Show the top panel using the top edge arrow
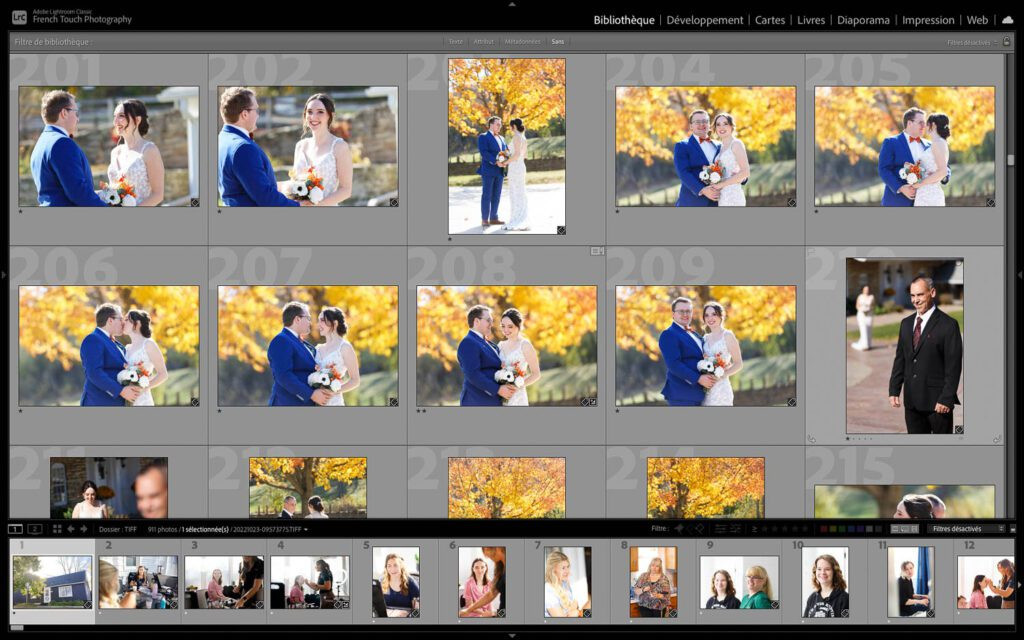Viewport: 1024px width, 640px height. click(512, 4)
